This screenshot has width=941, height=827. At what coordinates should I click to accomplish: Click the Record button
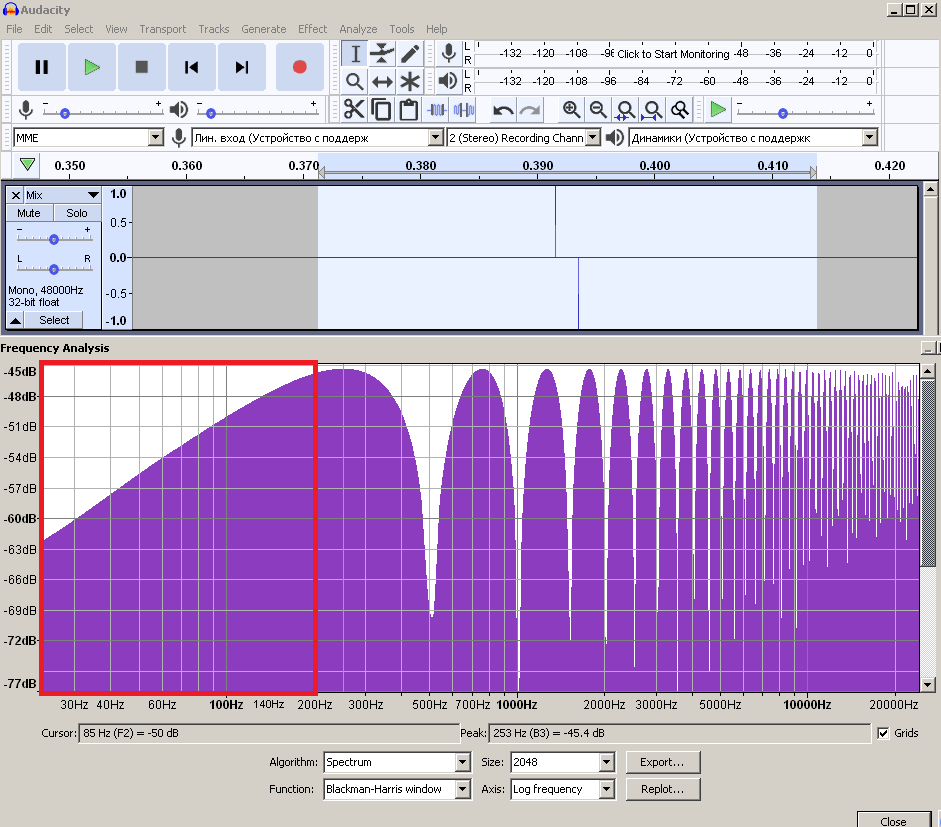[x=299, y=67]
